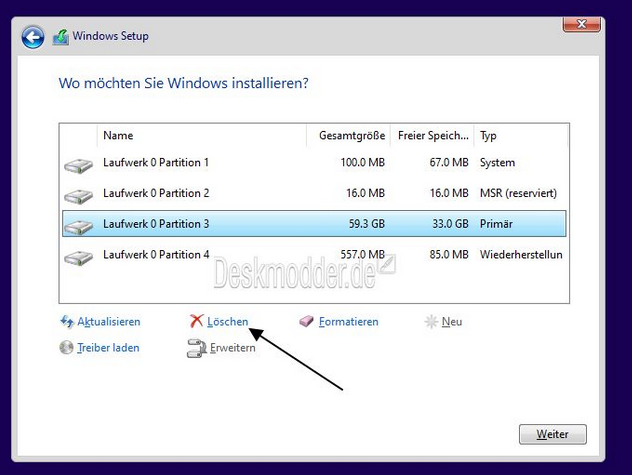This screenshot has width=632, height=475.
Task: Click drive icon of Partition 2
Action: pyautogui.click(x=78, y=196)
